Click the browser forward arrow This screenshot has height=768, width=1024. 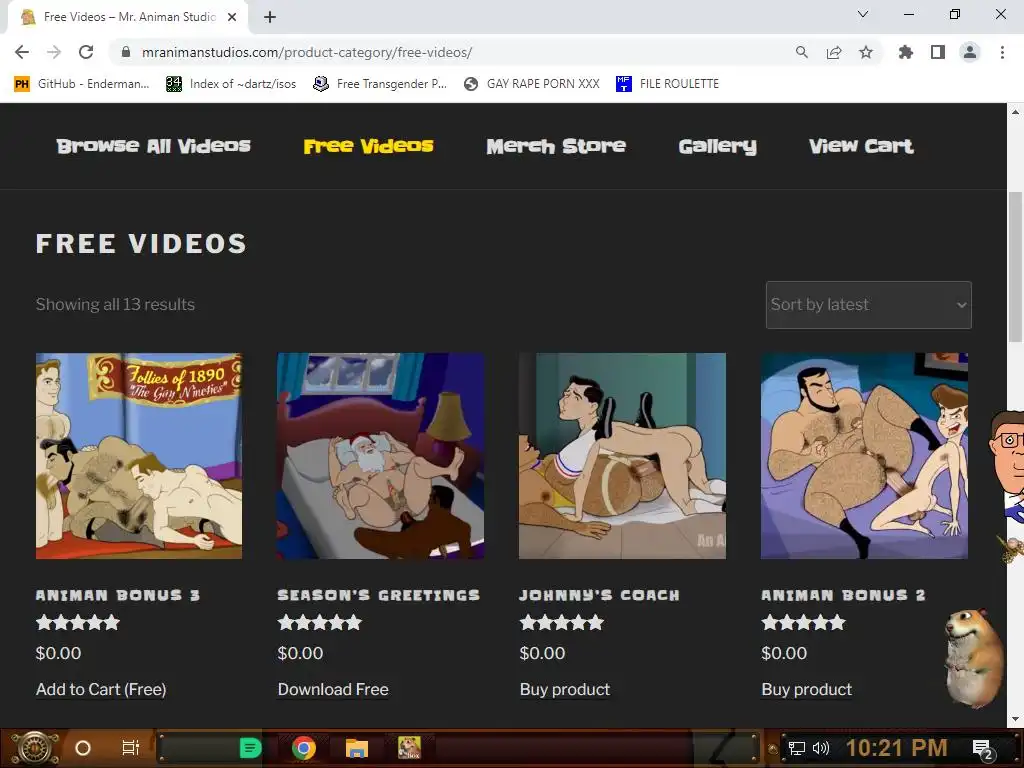click(54, 52)
